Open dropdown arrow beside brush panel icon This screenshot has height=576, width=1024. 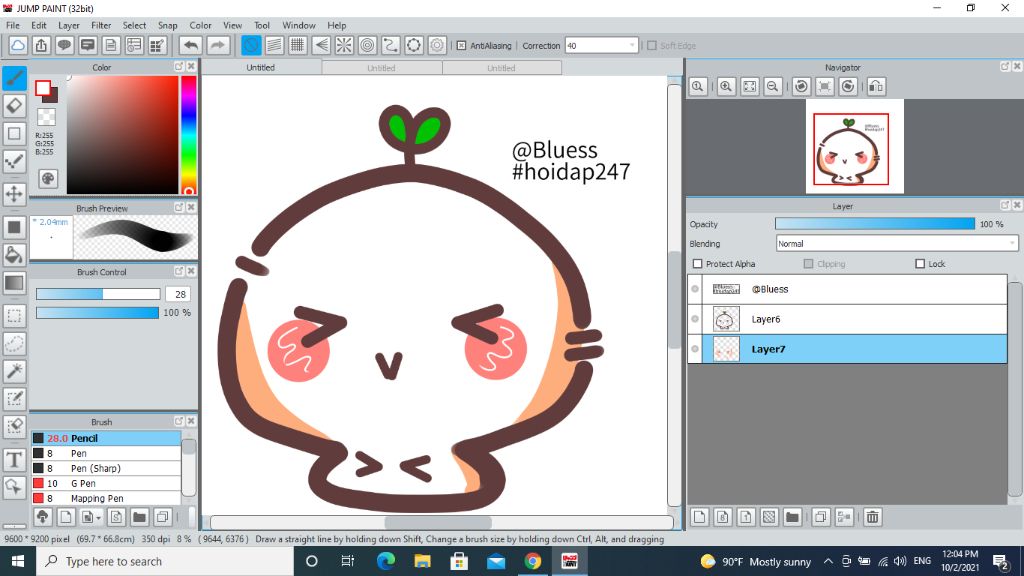pyautogui.click(x=98, y=518)
